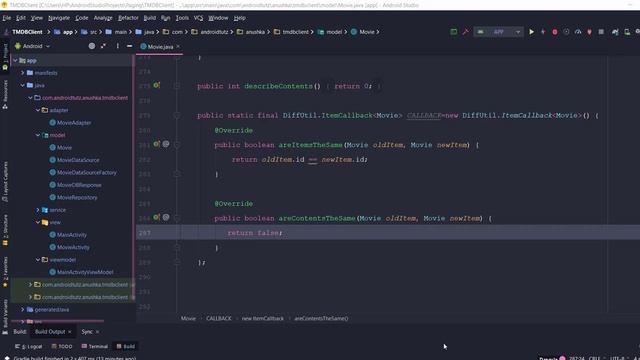Click the Make Project hammer icon
The height and width of the screenshot is (360, 640).
coord(465,32)
